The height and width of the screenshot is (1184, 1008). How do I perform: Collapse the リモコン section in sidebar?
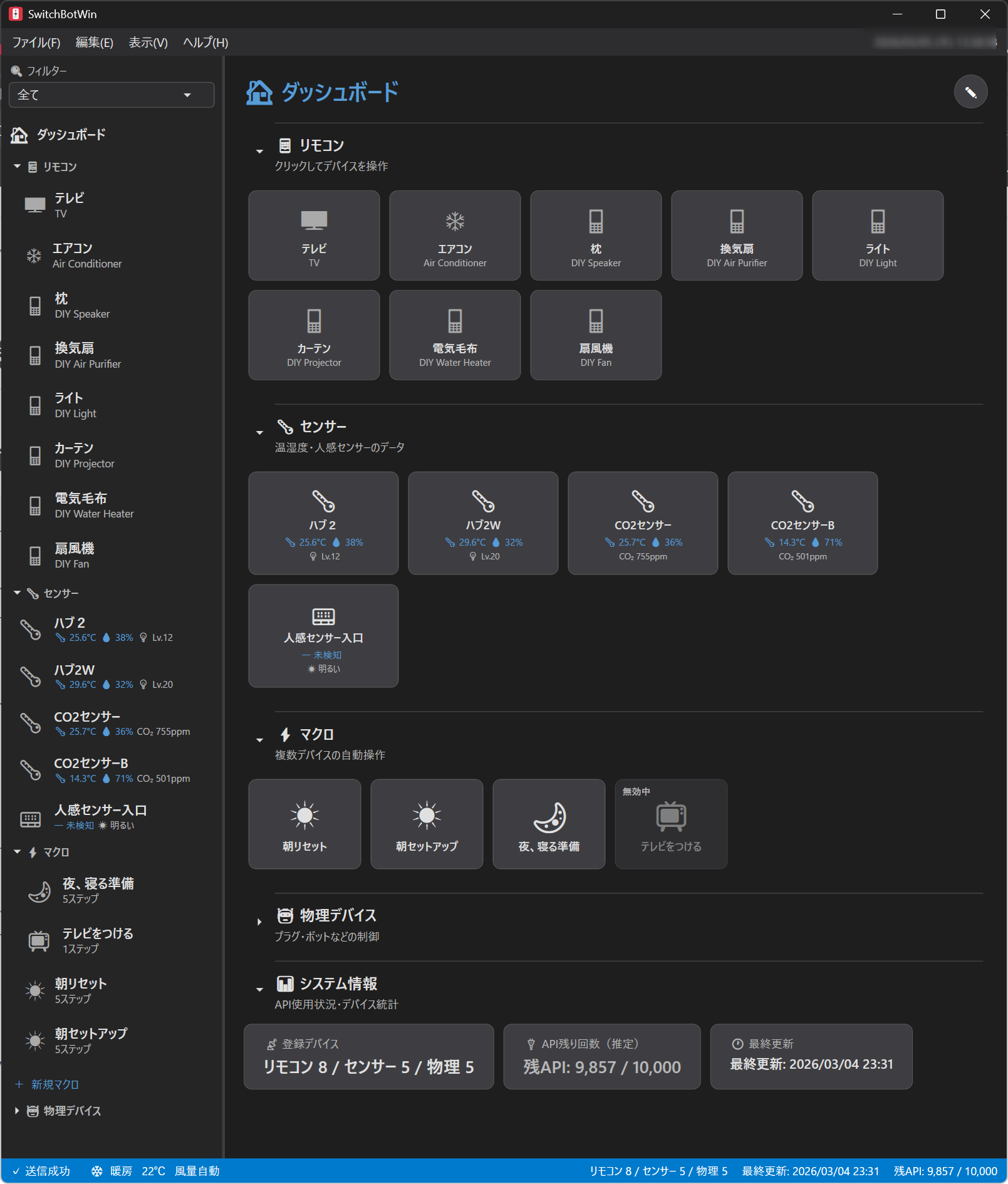point(18,167)
